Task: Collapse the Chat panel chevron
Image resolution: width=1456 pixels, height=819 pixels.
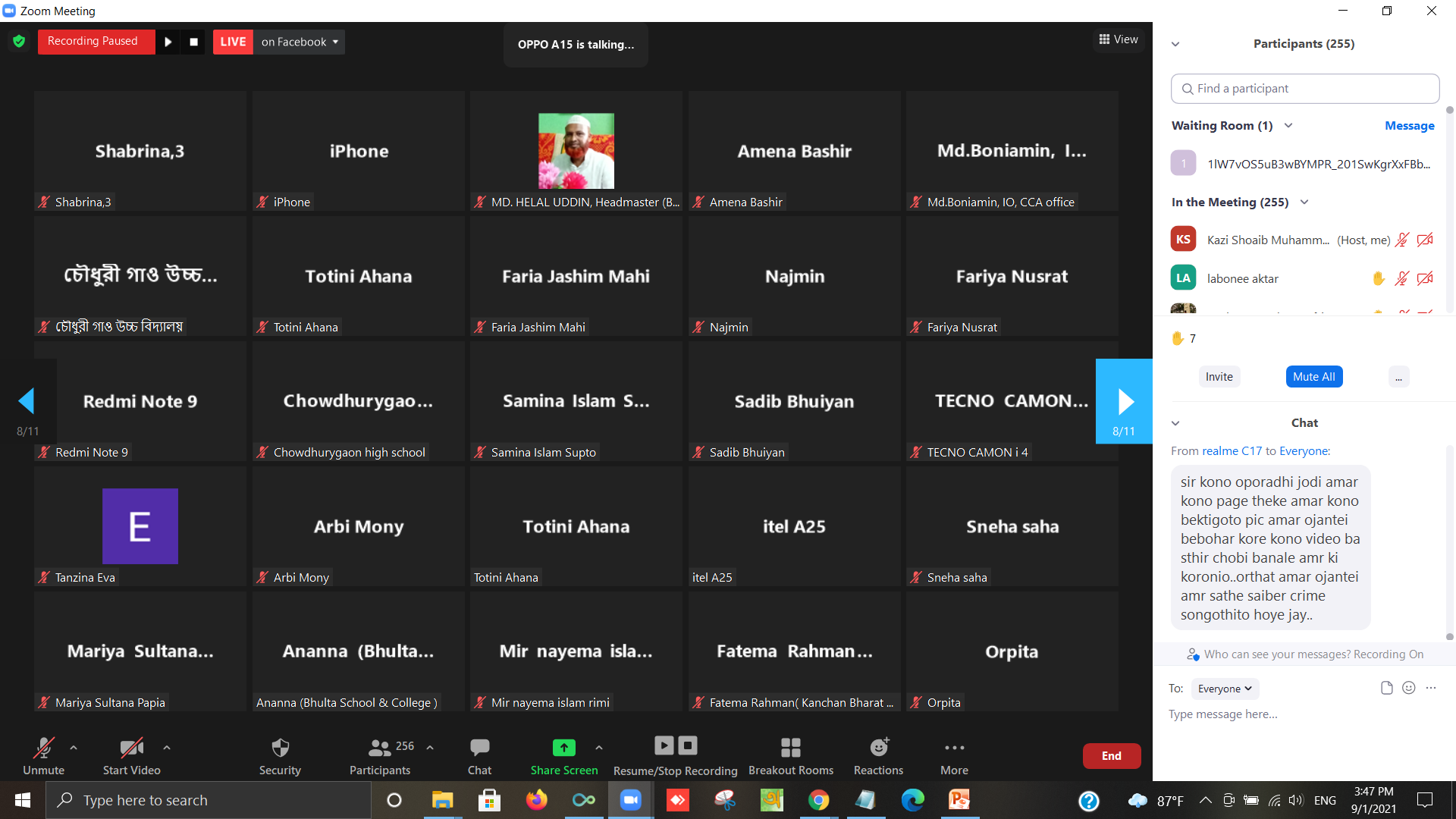Action: 1175,423
